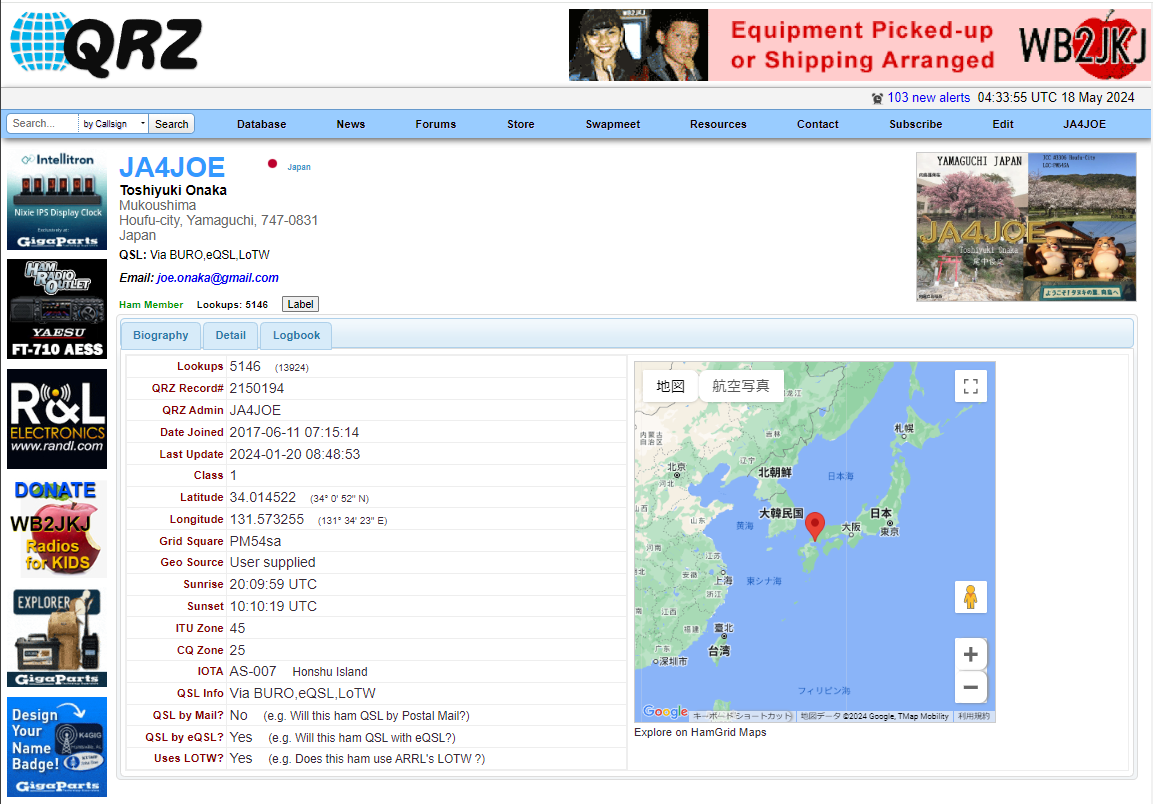The width and height of the screenshot is (1153, 804).
Task: Expand the Resources menu
Action: (x=718, y=124)
